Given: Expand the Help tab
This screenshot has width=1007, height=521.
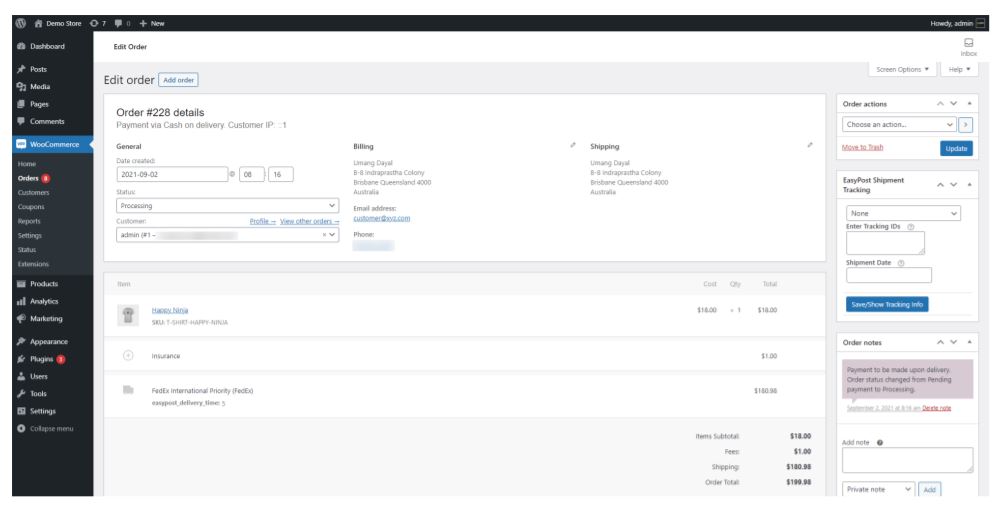Looking at the screenshot, I should click(959, 69).
